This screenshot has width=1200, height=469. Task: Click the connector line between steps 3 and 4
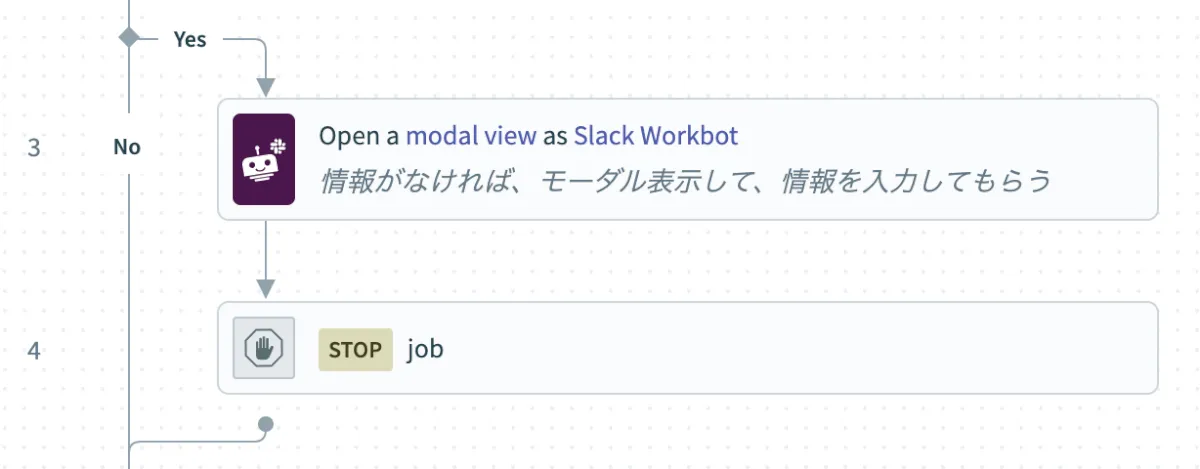(265, 250)
